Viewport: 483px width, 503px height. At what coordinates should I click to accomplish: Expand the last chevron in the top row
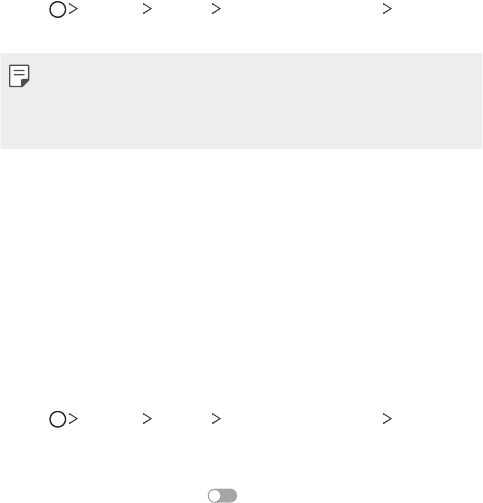pos(387,9)
